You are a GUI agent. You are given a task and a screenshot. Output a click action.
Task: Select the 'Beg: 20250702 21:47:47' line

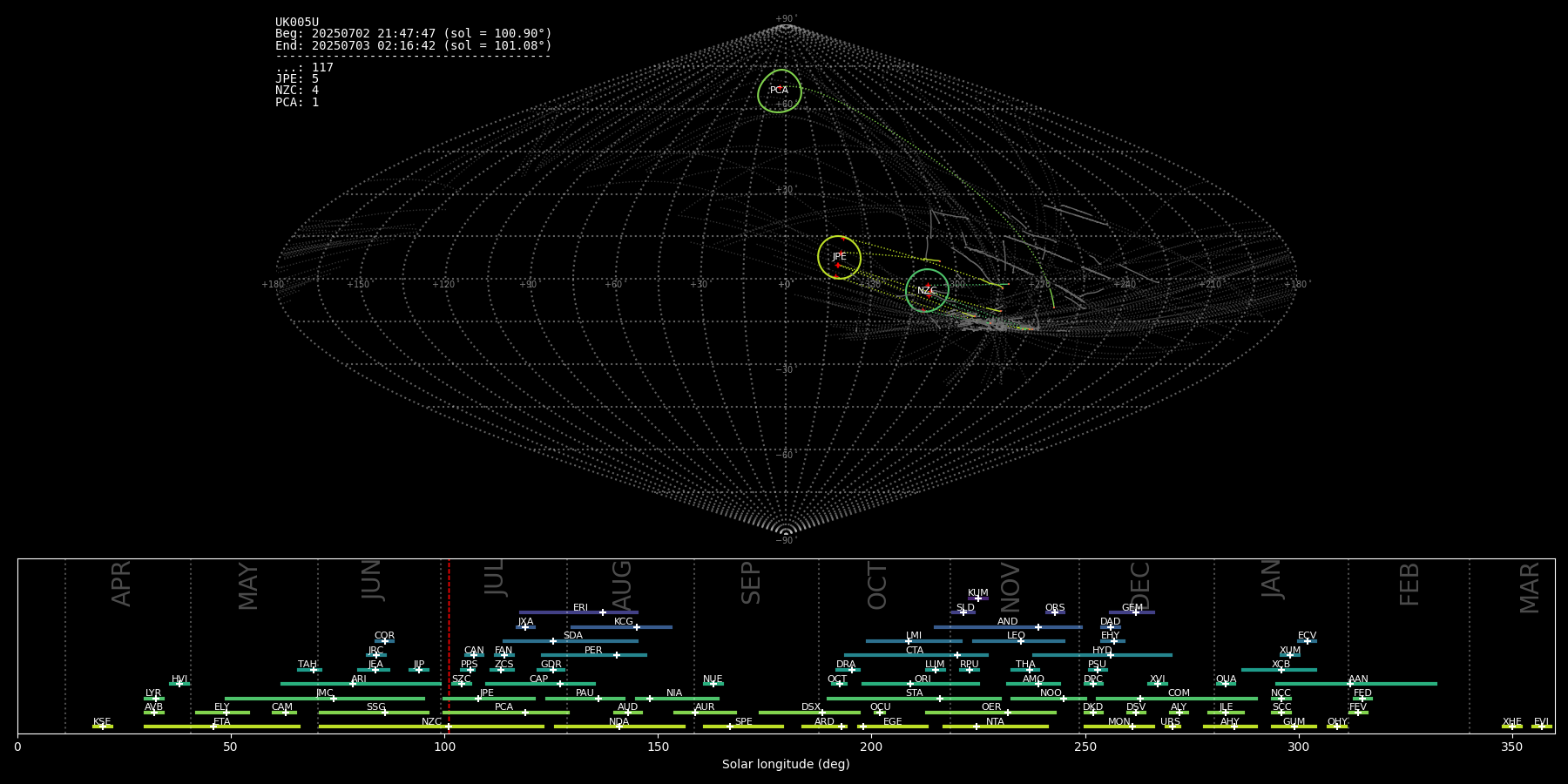point(414,34)
